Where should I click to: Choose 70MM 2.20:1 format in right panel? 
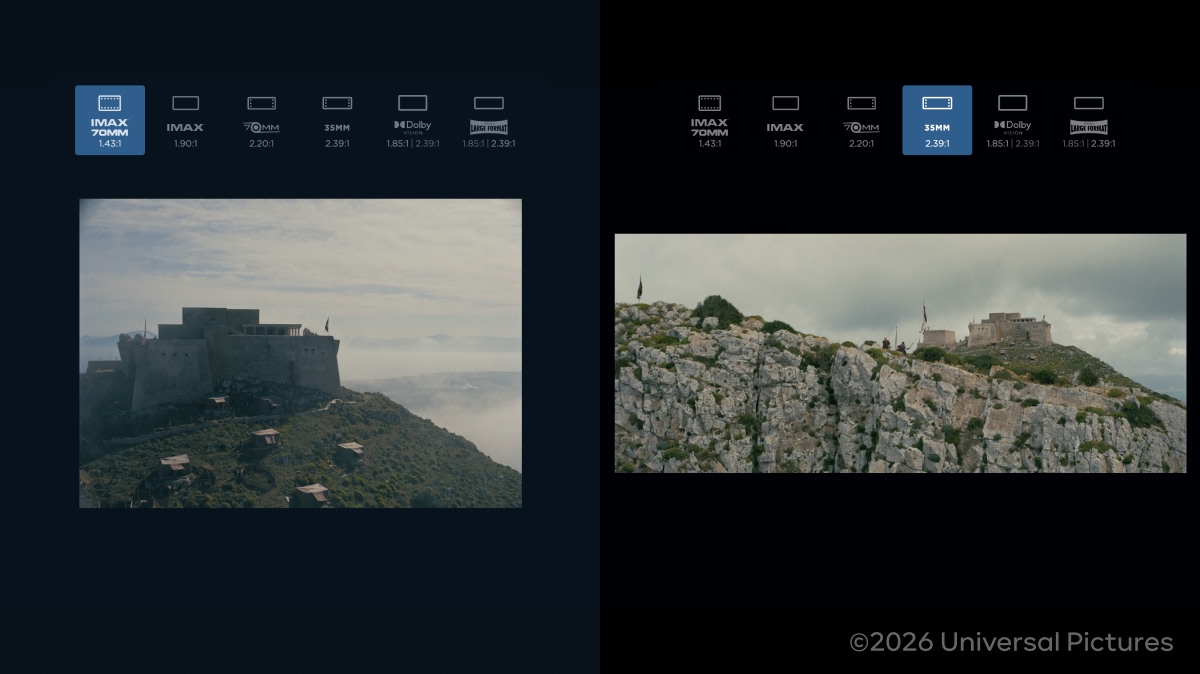coord(861,120)
